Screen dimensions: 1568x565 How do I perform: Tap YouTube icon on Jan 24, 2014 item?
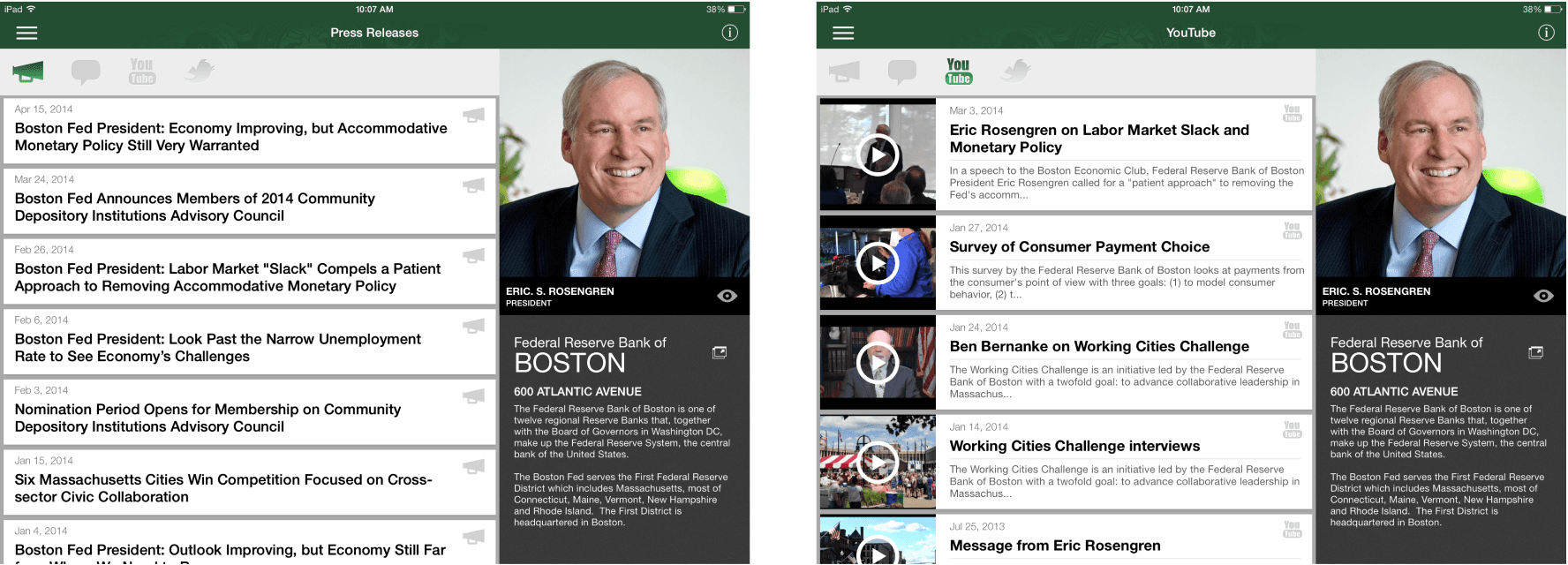pyautogui.click(x=1293, y=330)
